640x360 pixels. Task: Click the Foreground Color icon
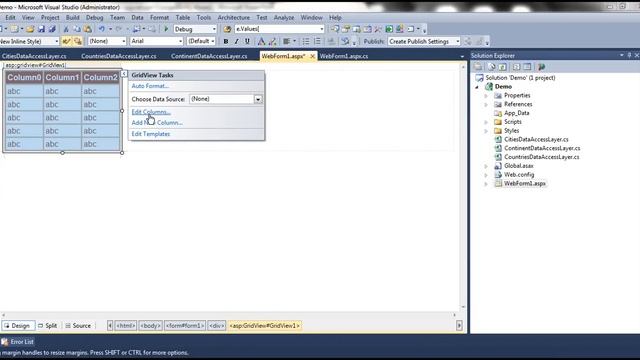(x=261, y=41)
